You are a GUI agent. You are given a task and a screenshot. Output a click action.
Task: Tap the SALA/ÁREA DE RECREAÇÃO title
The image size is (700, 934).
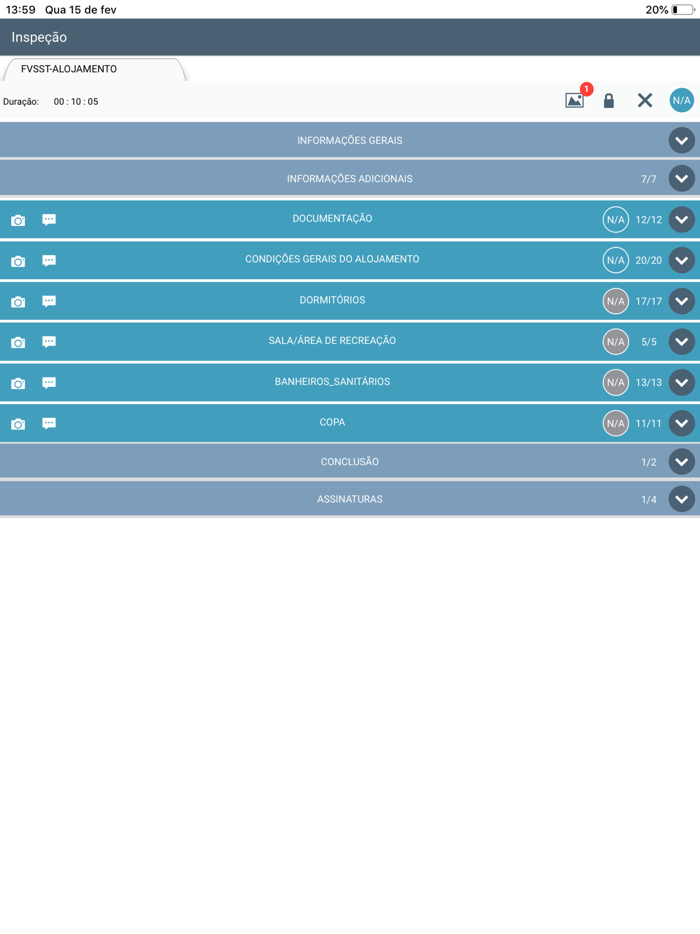click(332, 341)
